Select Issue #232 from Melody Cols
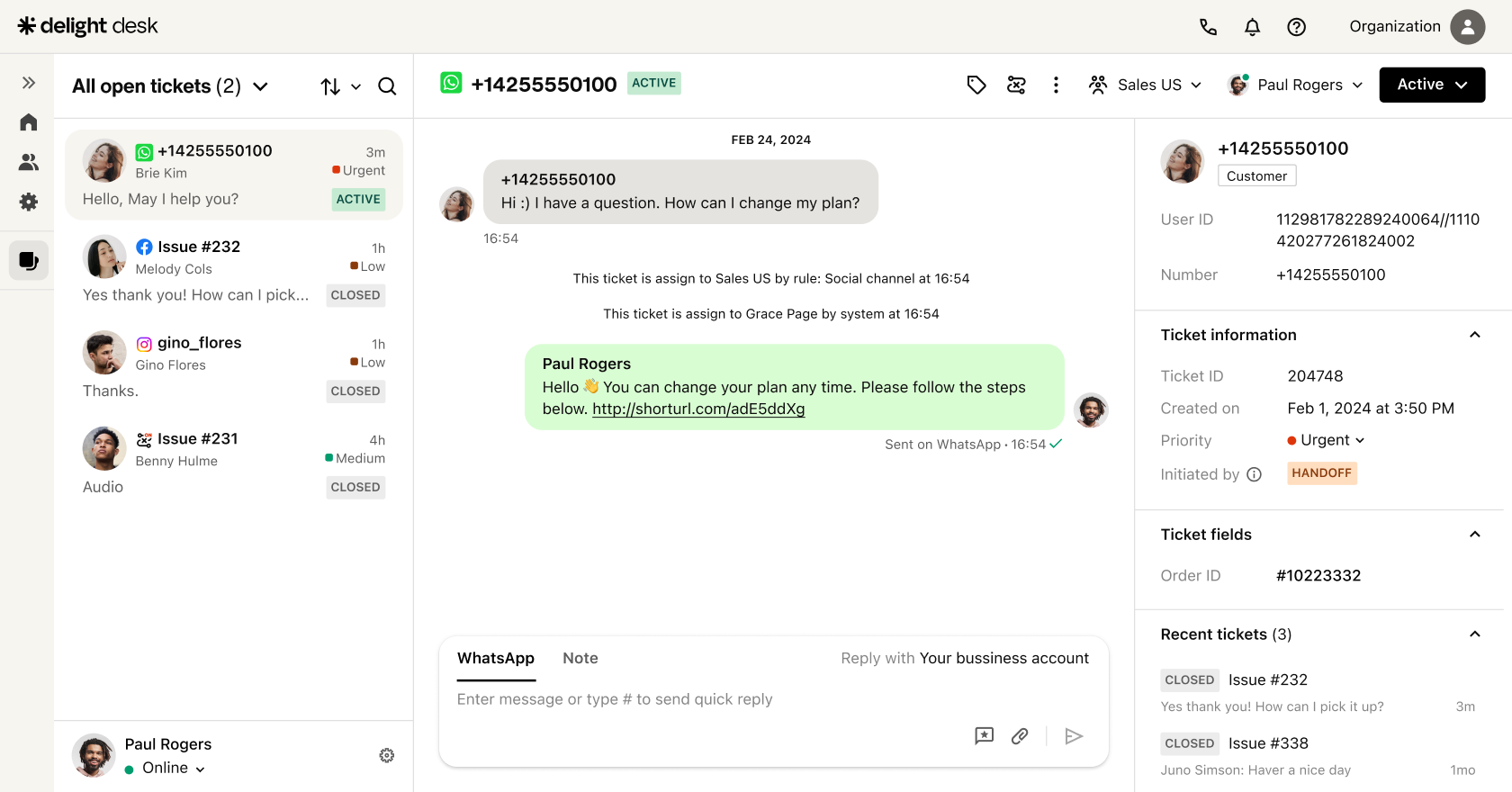This screenshot has width=1512, height=792. [234, 271]
